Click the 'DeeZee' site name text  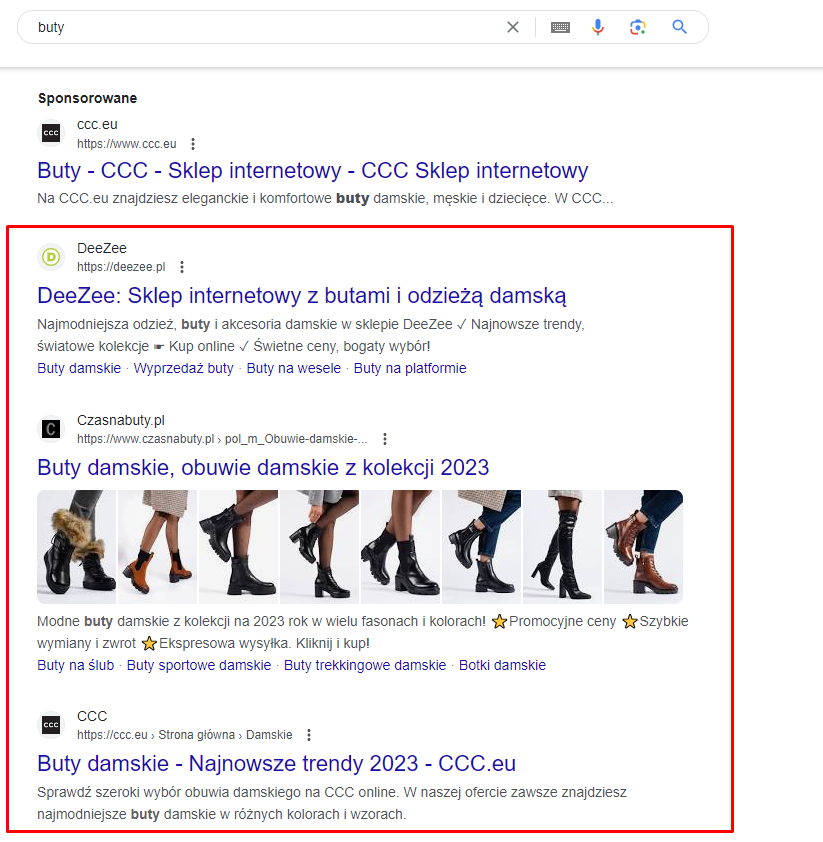pyautogui.click(x=102, y=248)
